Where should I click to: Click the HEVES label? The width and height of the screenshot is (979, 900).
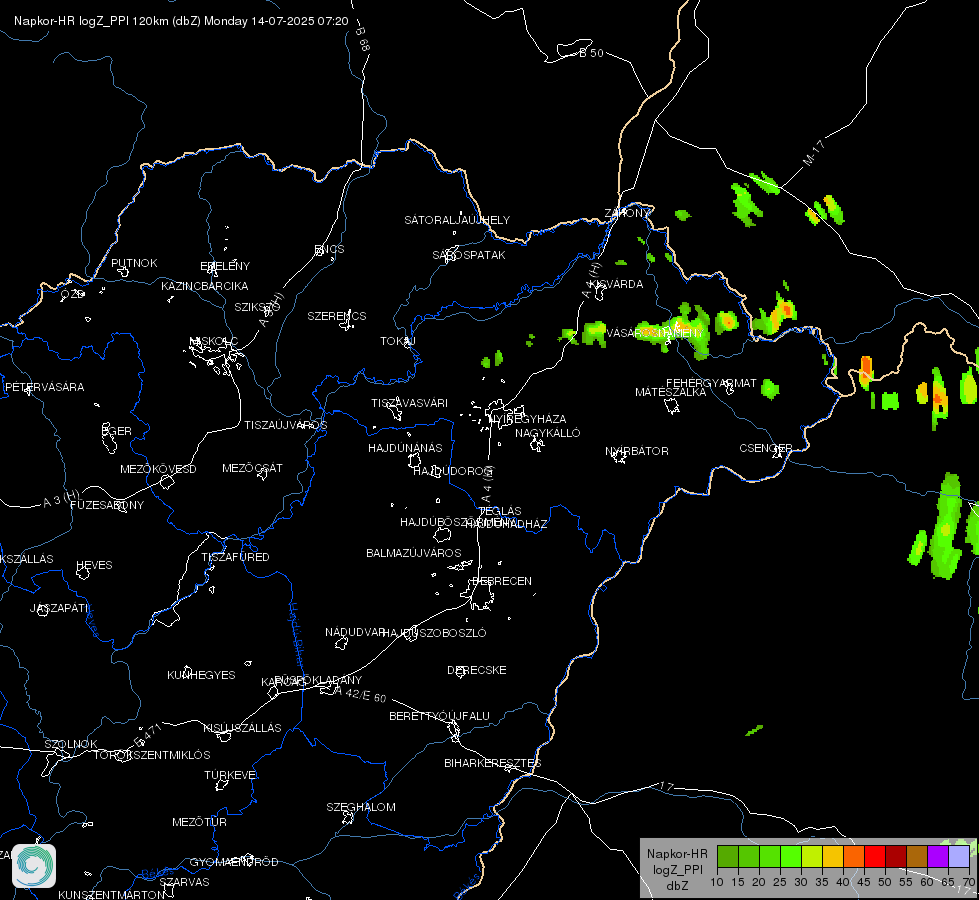(x=94, y=565)
